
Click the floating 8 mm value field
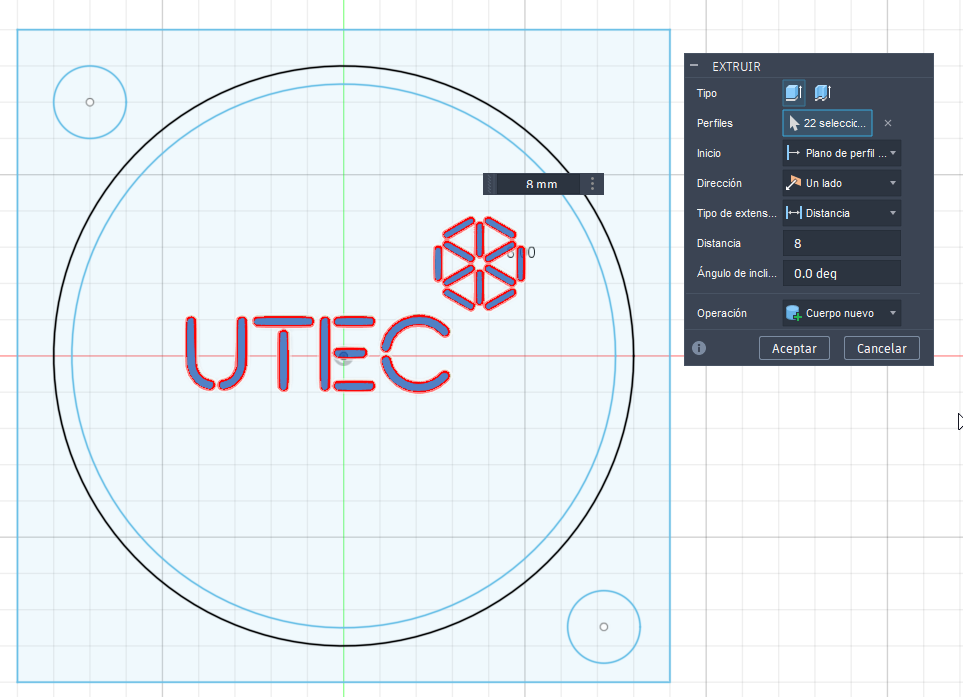[540, 184]
